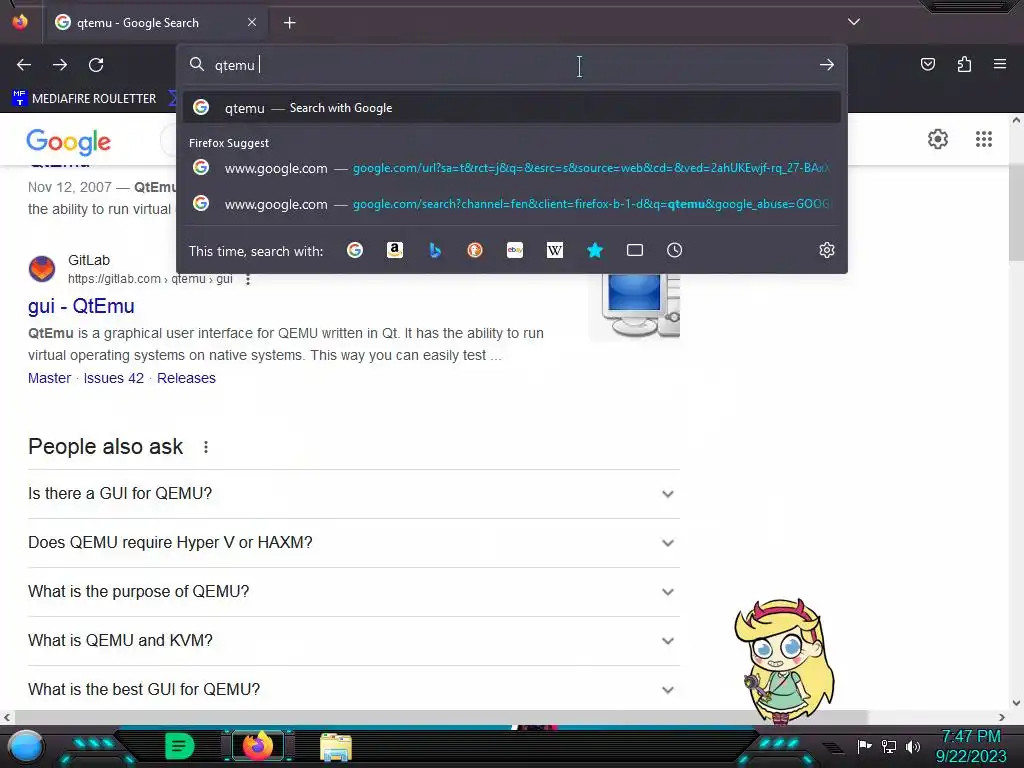This screenshot has width=1024, height=768.
Task: Search this time with Google icon
Action: click(355, 250)
